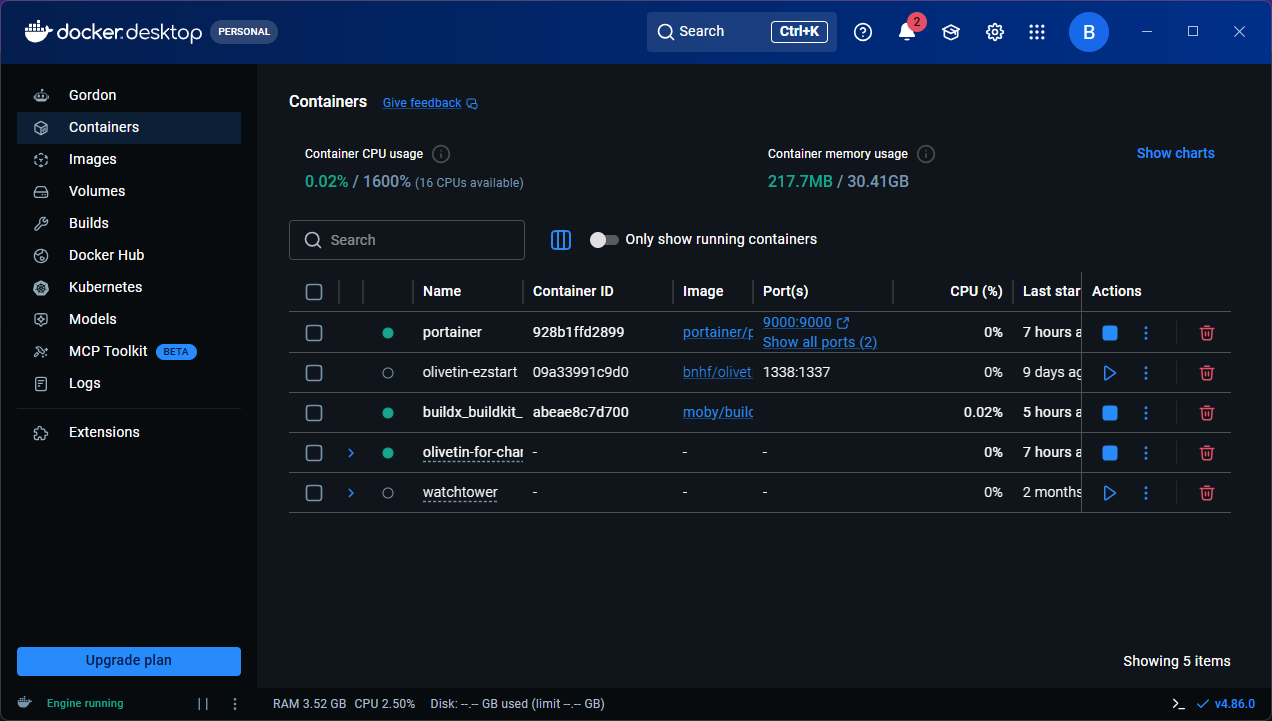
Task: Check the olivetin-ezstart row checkbox
Action: coord(314,373)
